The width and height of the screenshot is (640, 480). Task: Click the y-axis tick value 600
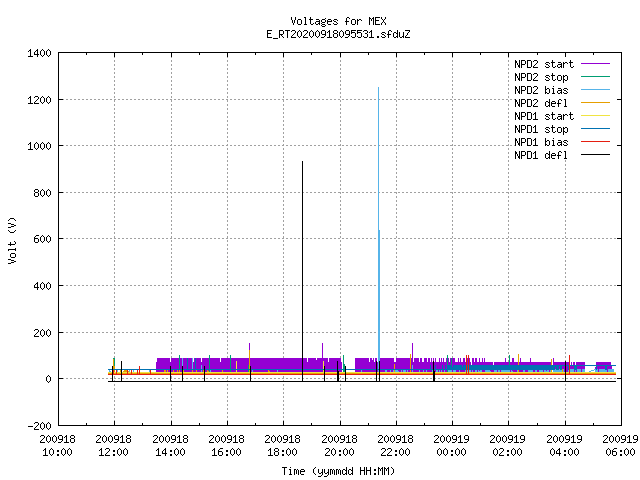pyautogui.click(x=42, y=239)
